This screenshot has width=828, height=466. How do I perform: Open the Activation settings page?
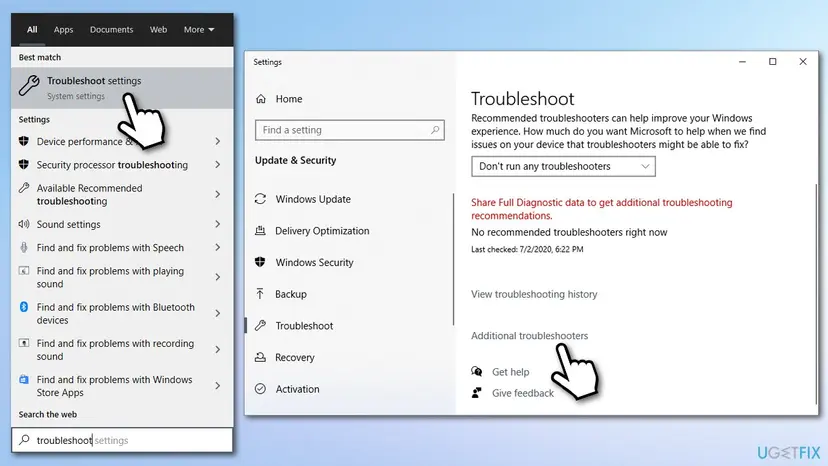[x=297, y=389]
